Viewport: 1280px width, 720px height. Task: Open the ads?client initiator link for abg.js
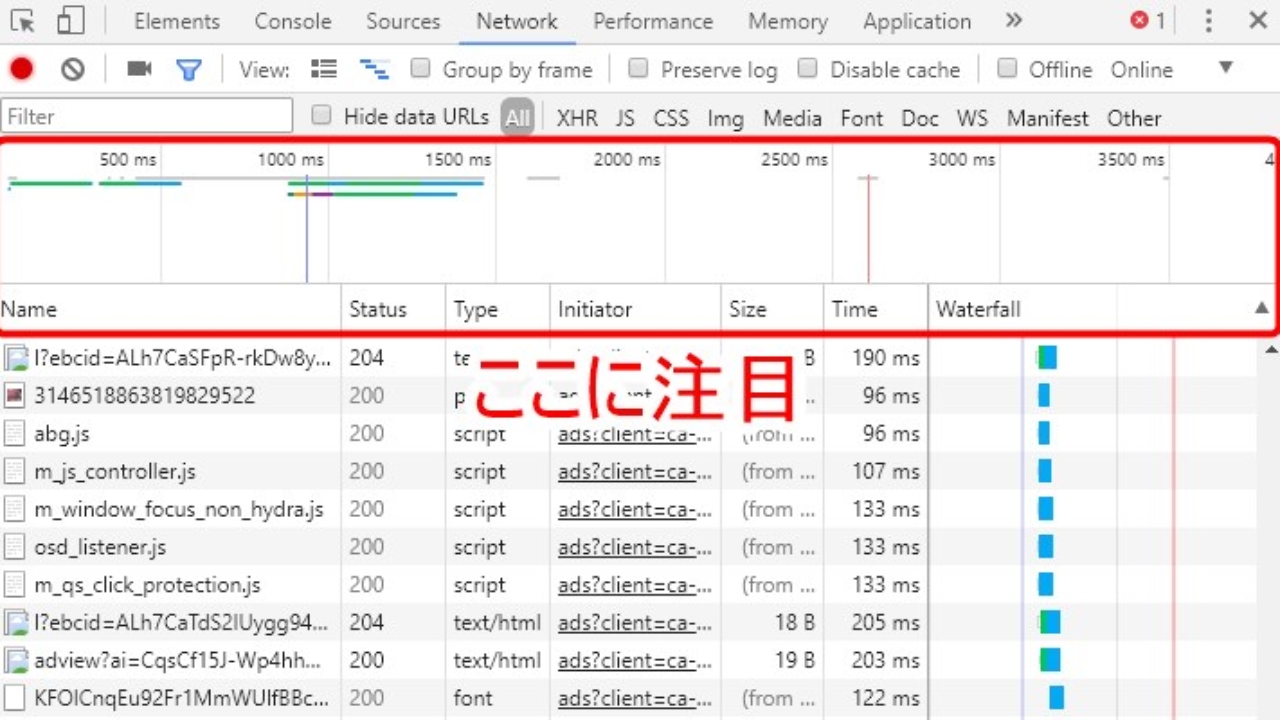tap(634, 434)
